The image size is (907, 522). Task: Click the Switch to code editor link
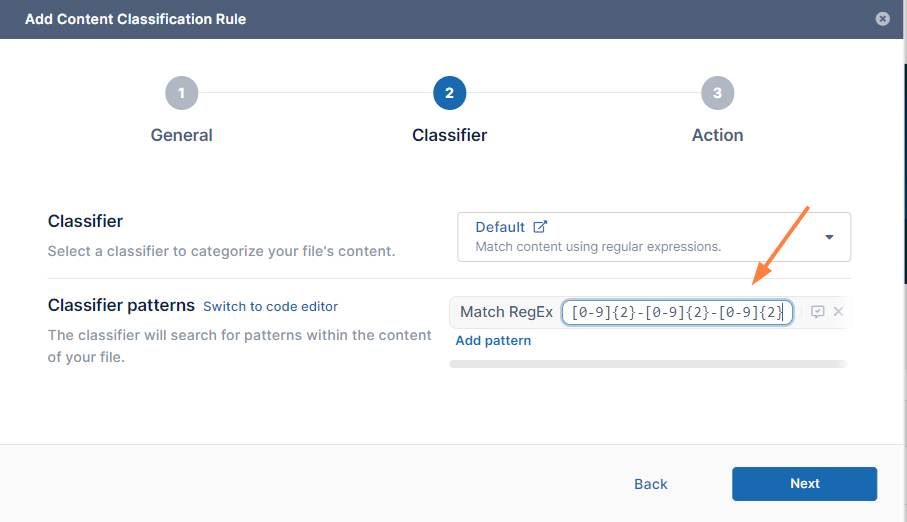point(270,307)
